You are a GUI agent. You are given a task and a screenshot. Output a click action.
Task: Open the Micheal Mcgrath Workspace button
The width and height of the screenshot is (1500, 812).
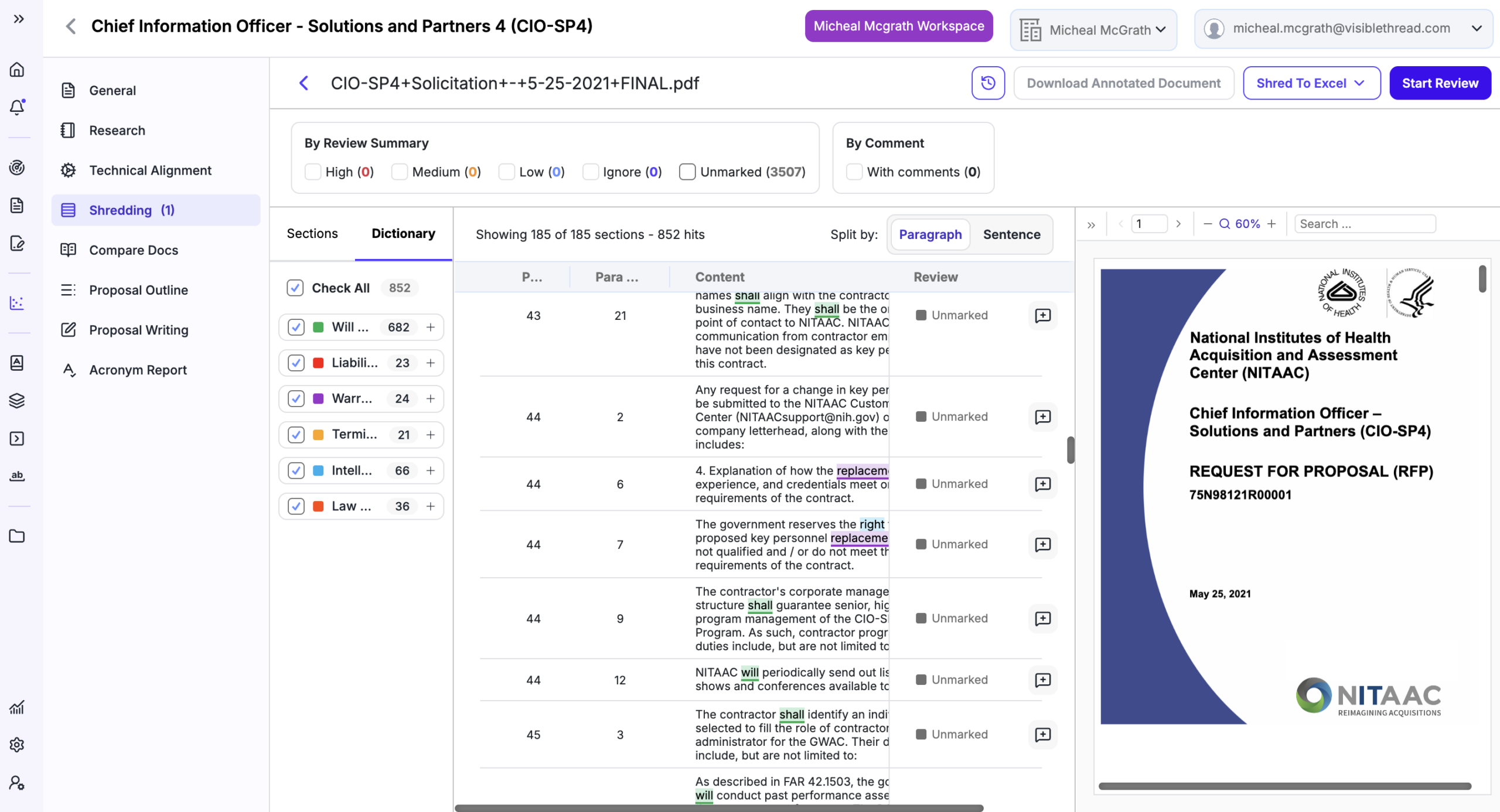[898, 26]
